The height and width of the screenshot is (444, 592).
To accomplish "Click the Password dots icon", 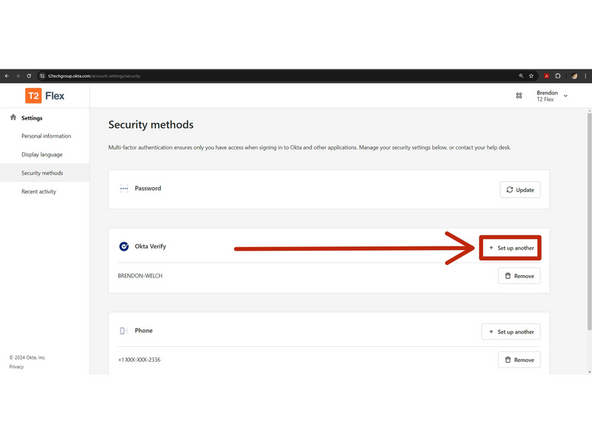I will (124, 188).
